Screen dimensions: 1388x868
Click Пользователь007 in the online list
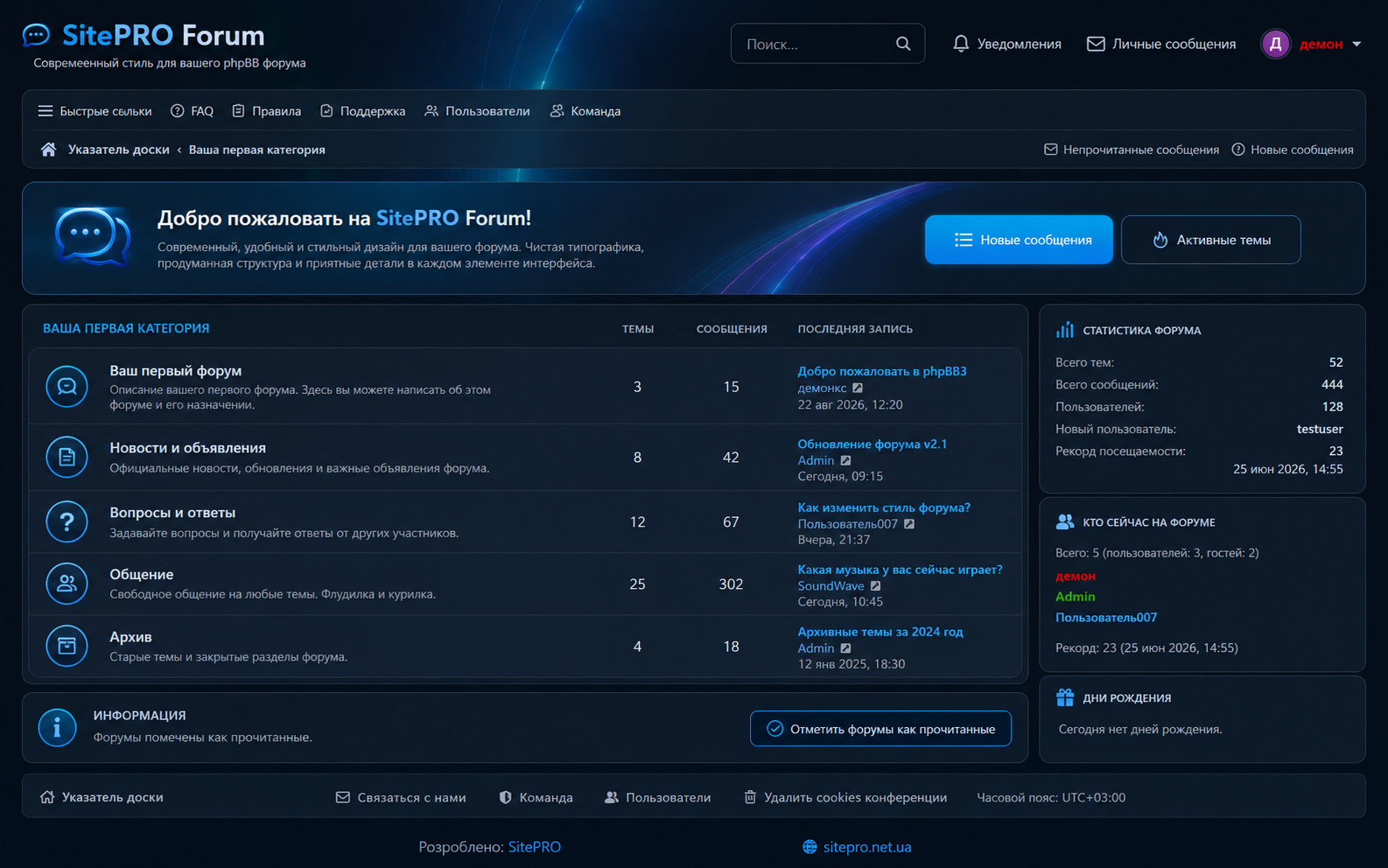tap(1106, 617)
